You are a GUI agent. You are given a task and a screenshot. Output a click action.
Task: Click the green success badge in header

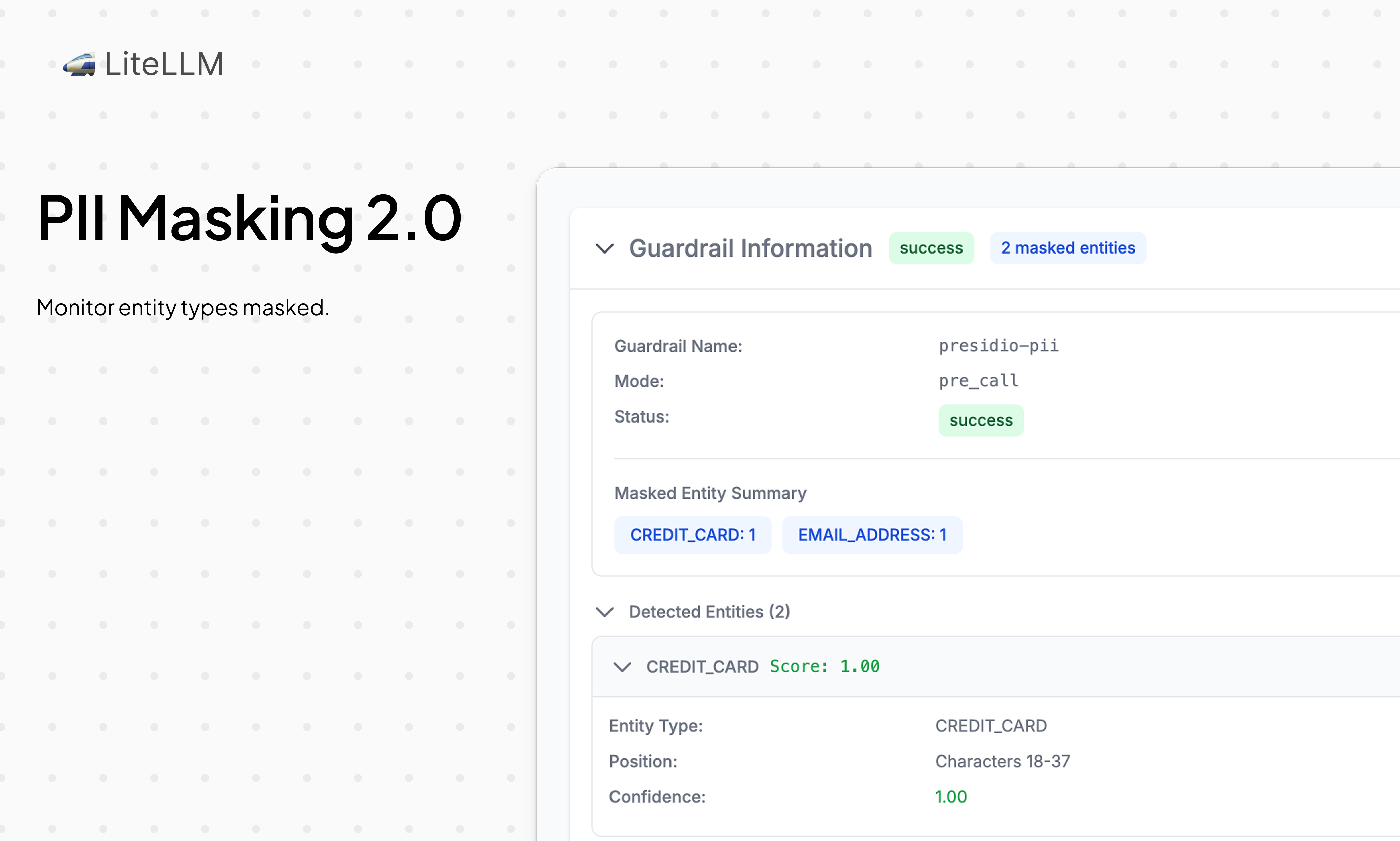click(931, 248)
